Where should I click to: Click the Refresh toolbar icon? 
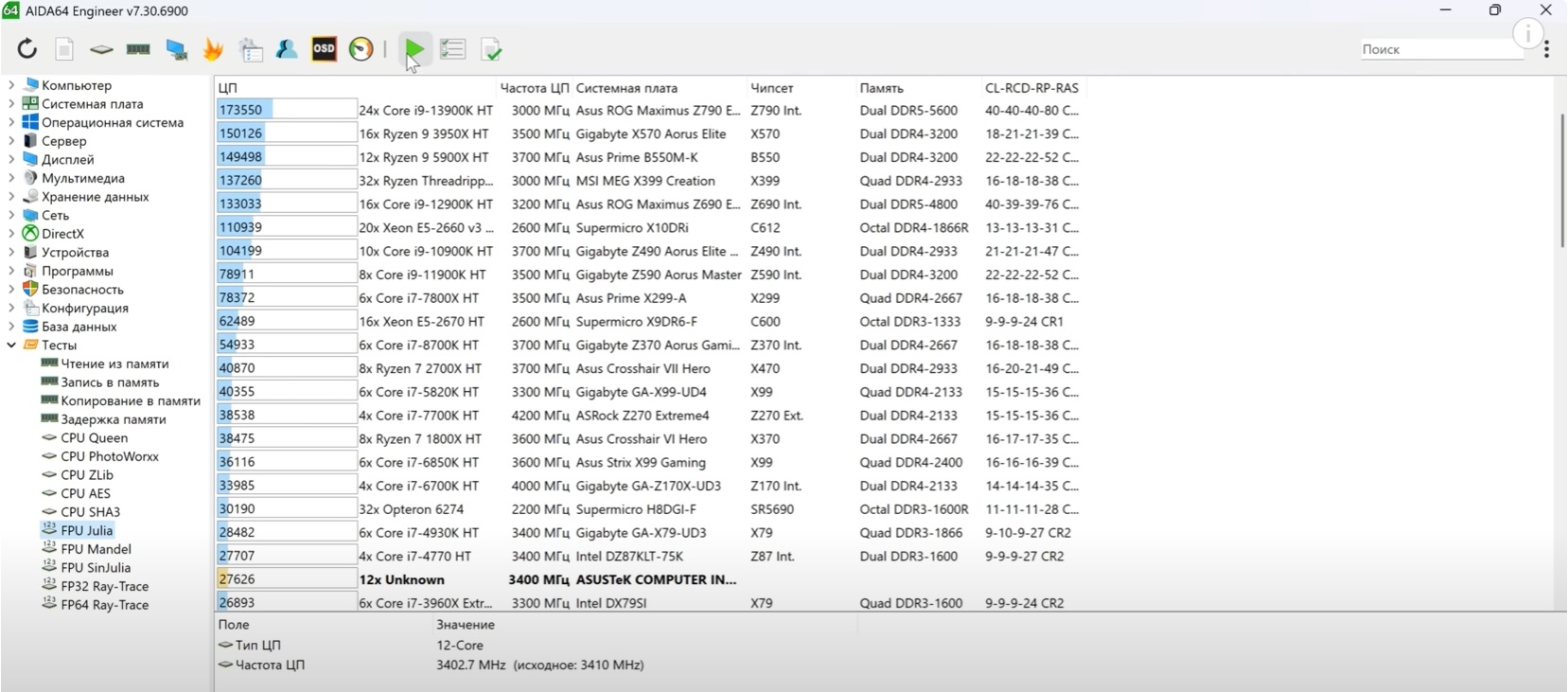pos(27,49)
